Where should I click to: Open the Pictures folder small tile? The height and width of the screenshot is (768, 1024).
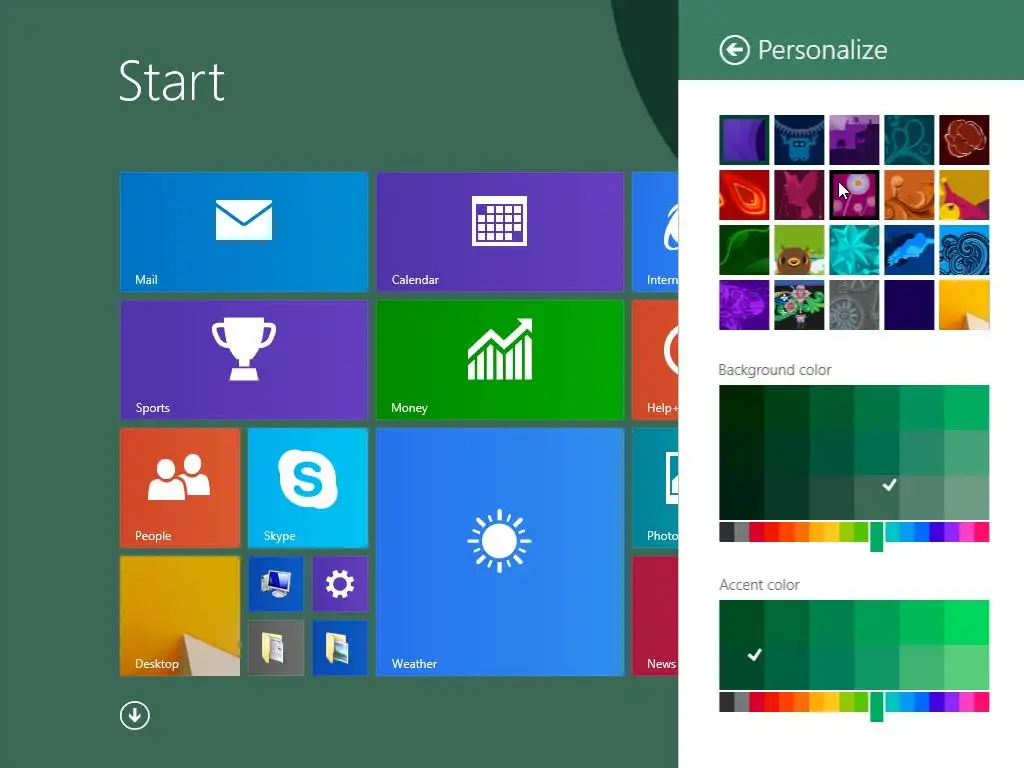[340, 648]
